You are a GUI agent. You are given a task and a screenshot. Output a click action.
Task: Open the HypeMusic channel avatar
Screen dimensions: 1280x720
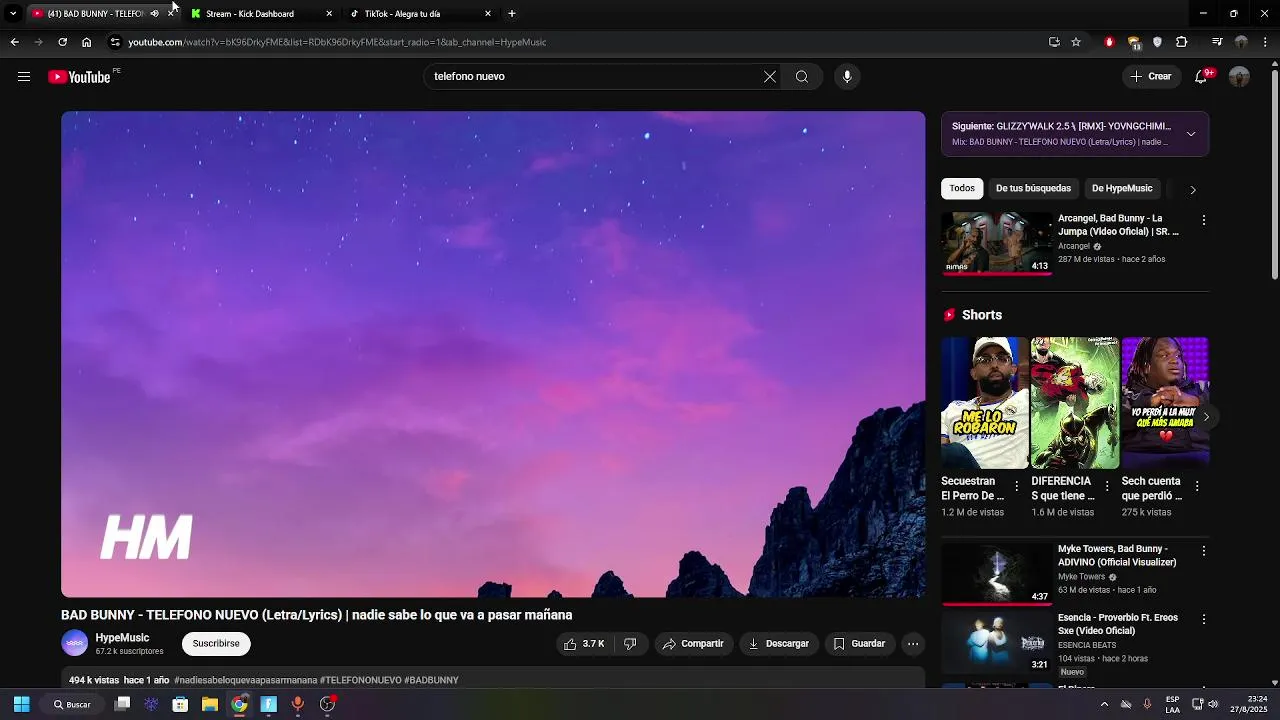(x=75, y=644)
